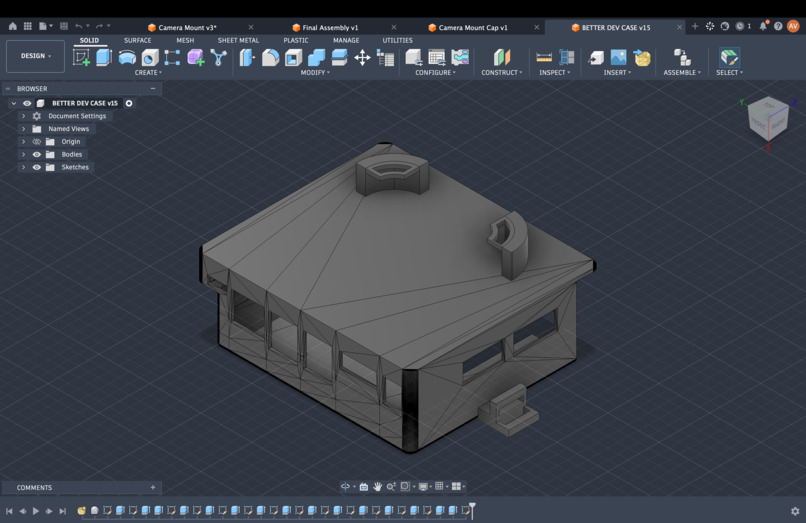Open the SELECT menu dropdown
806x523 pixels.
coord(729,73)
